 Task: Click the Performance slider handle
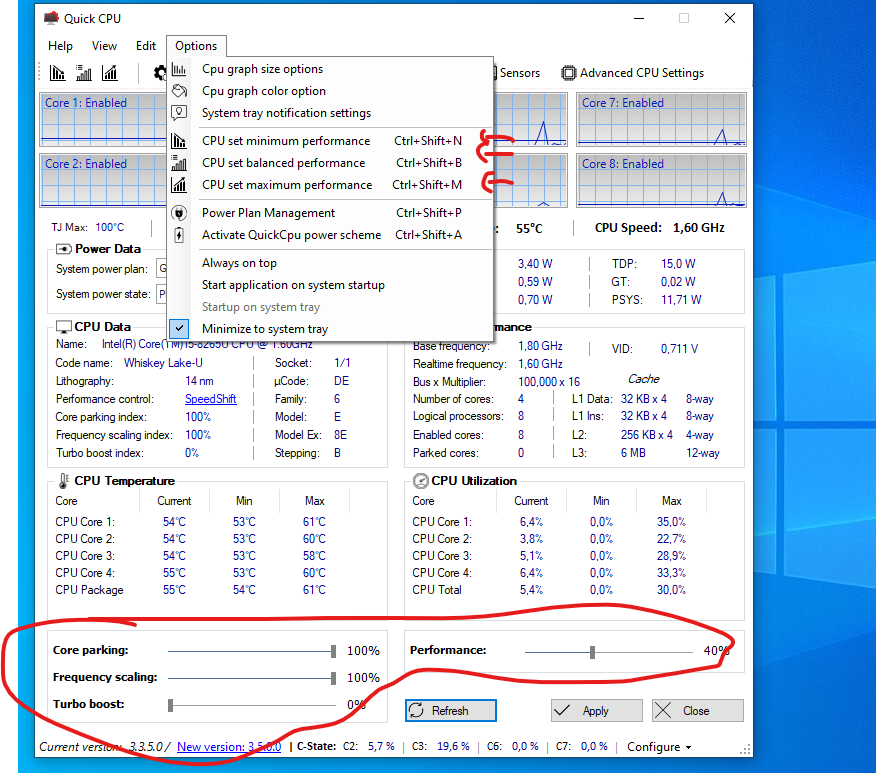593,652
